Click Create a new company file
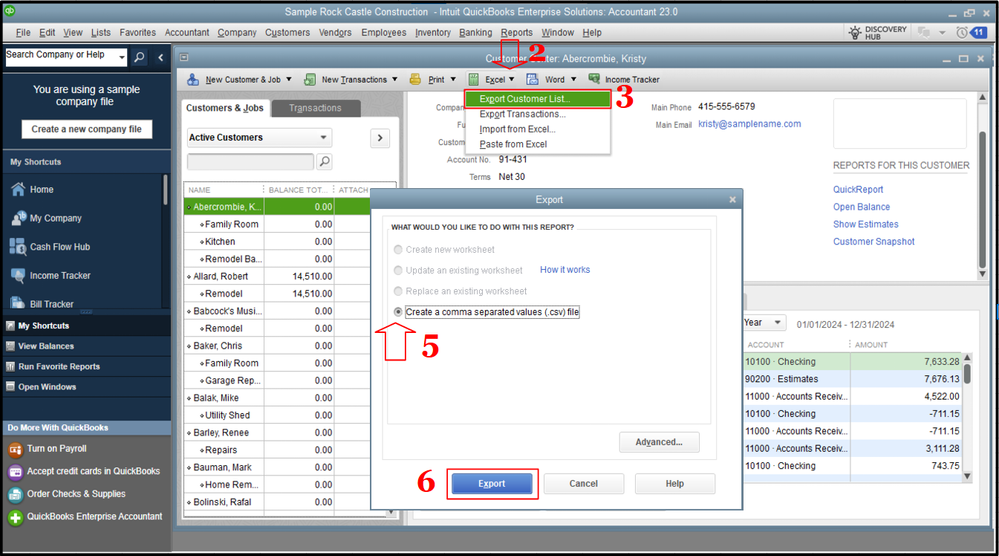This screenshot has height=556, width=999. pos(87,129)
